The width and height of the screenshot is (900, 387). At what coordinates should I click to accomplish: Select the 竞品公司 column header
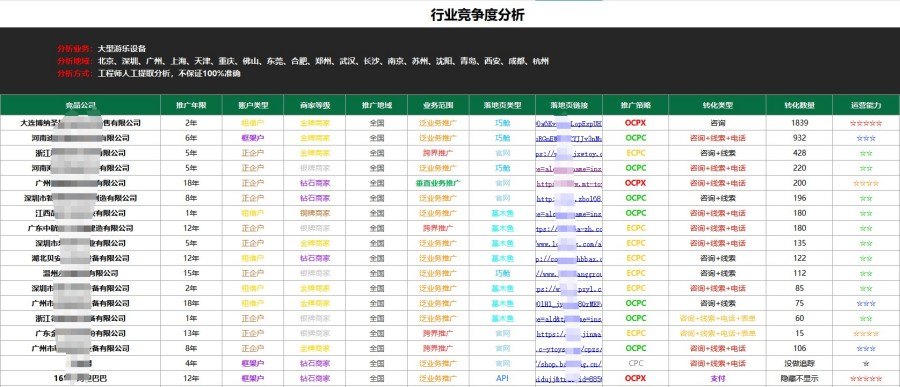point(80,106)
